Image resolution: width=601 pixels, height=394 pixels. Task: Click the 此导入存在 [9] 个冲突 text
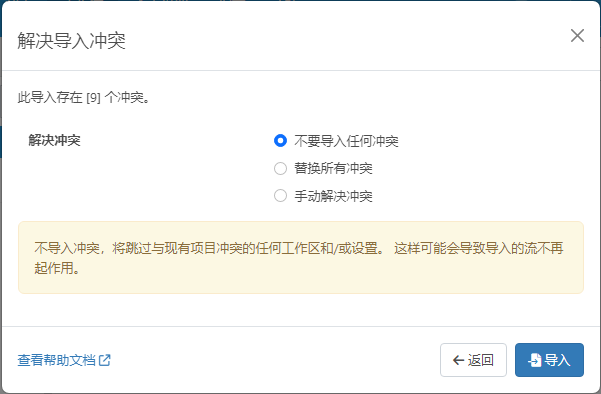coord(84,97)
